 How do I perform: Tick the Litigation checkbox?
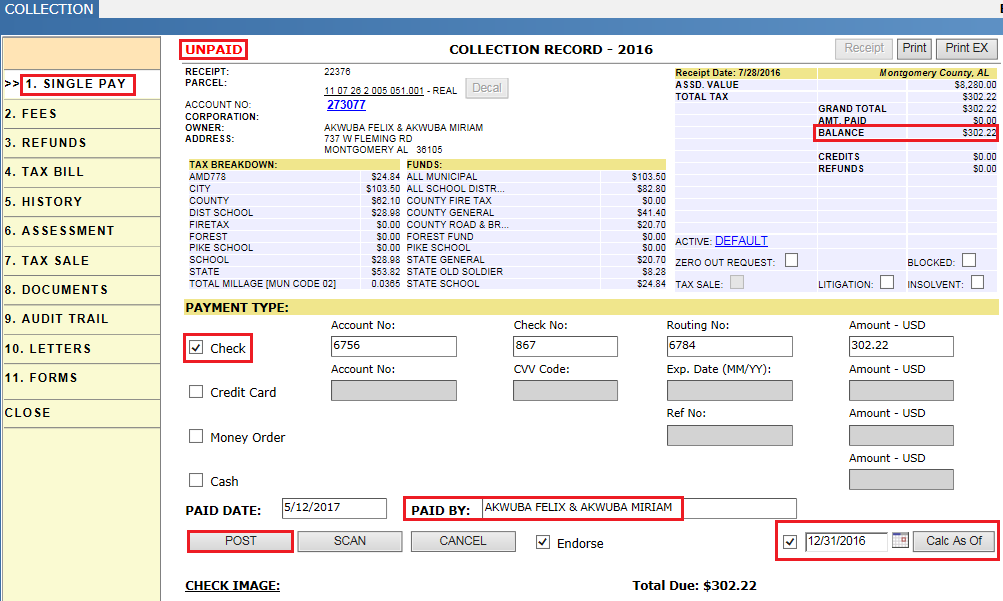pos(887,282)
